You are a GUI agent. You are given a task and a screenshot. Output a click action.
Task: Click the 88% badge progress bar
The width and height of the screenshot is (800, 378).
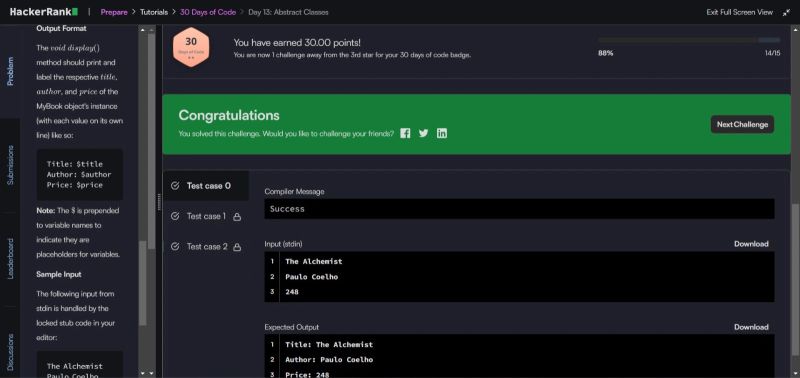[689, 40]
